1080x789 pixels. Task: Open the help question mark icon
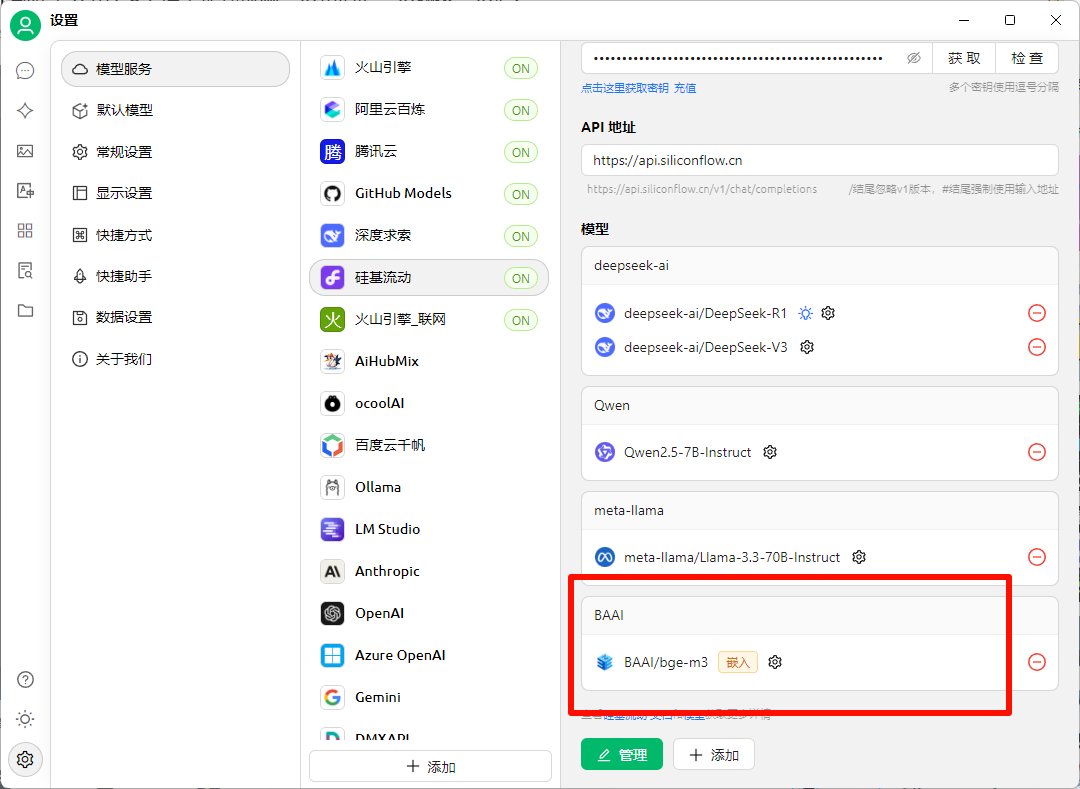point(25,680)
